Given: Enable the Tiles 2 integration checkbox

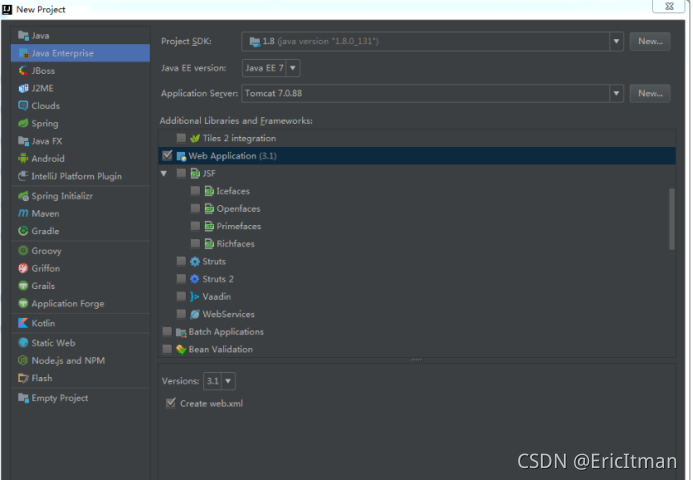Looking at the screenshot, I should tap(181, 138).
